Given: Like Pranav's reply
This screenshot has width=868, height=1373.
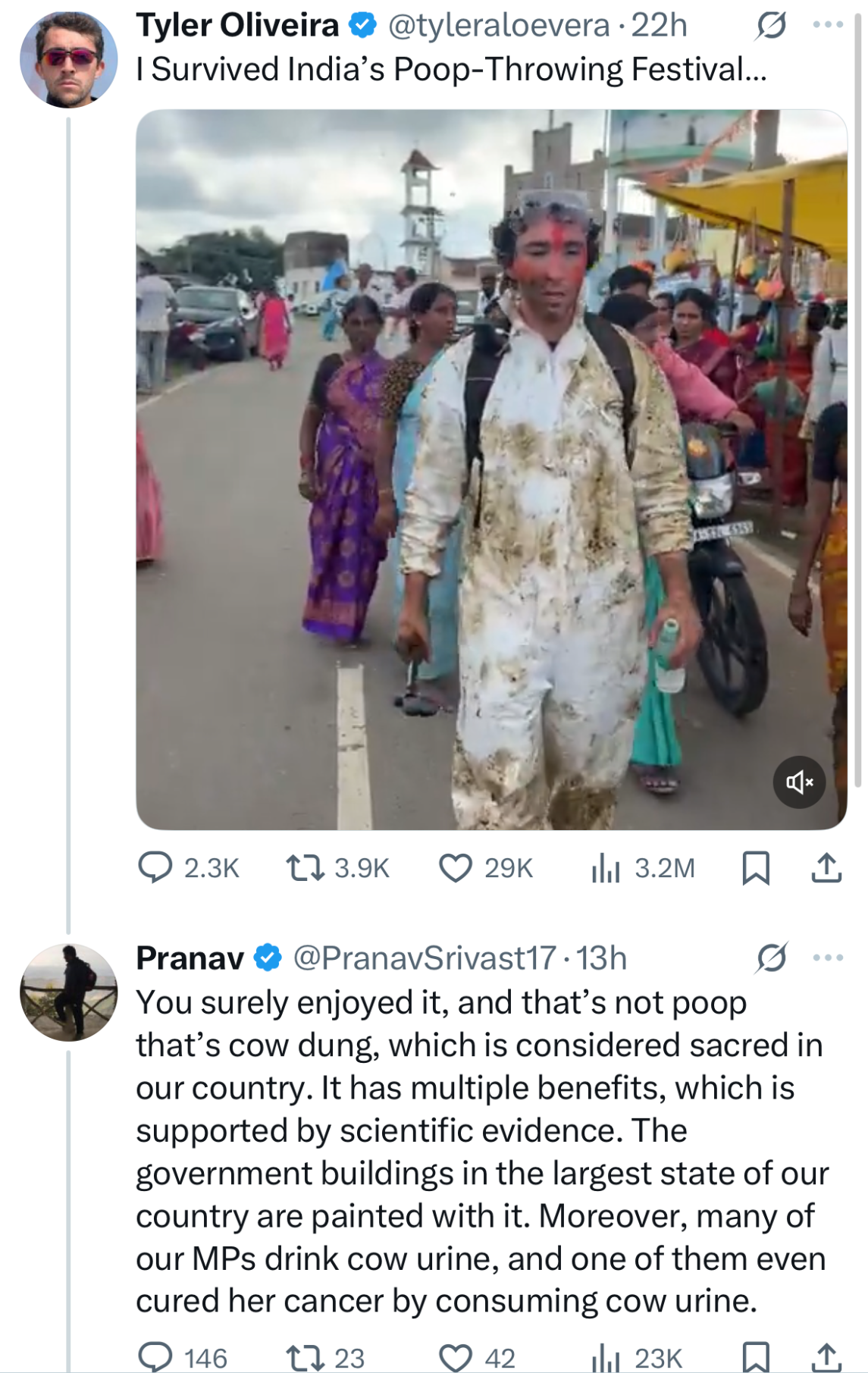Looking at the screenshot, I should tap(456, 1356).
